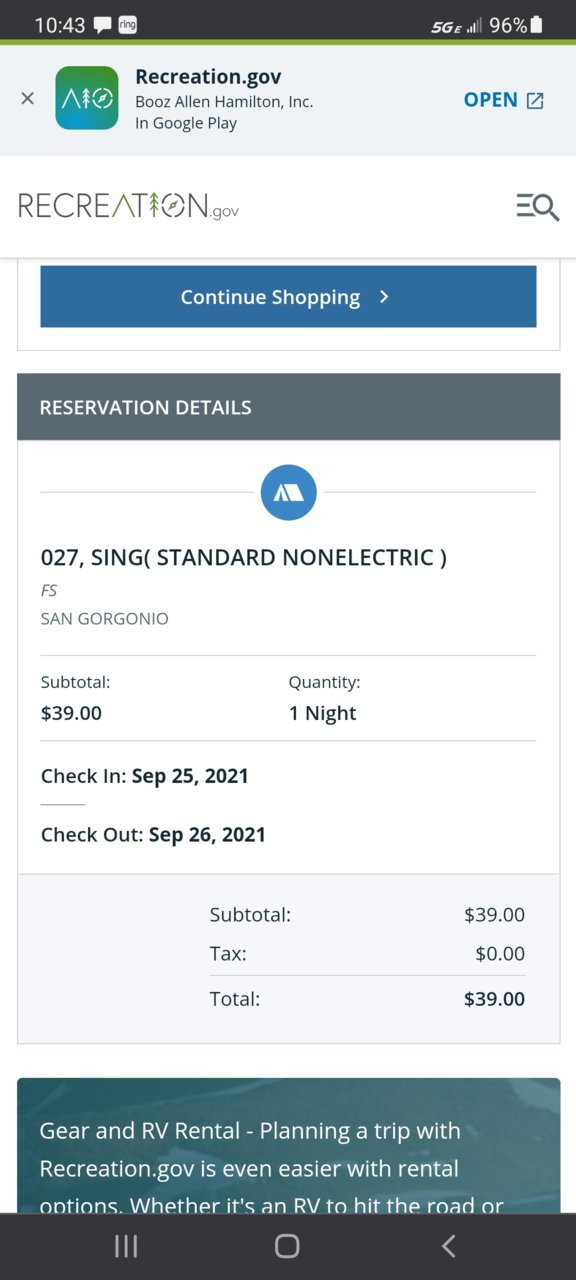Tap the Android back button
The height and width of the screenshot is (1280, 576).
449,1246
